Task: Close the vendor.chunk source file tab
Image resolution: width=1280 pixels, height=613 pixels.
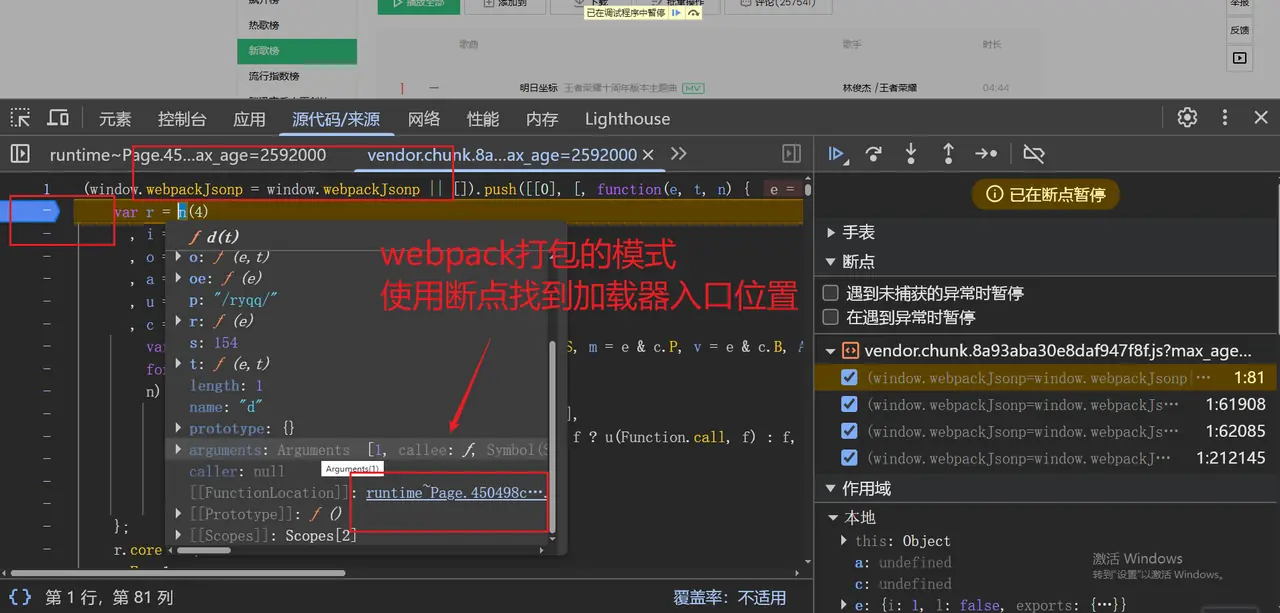Action: [648, 155]
